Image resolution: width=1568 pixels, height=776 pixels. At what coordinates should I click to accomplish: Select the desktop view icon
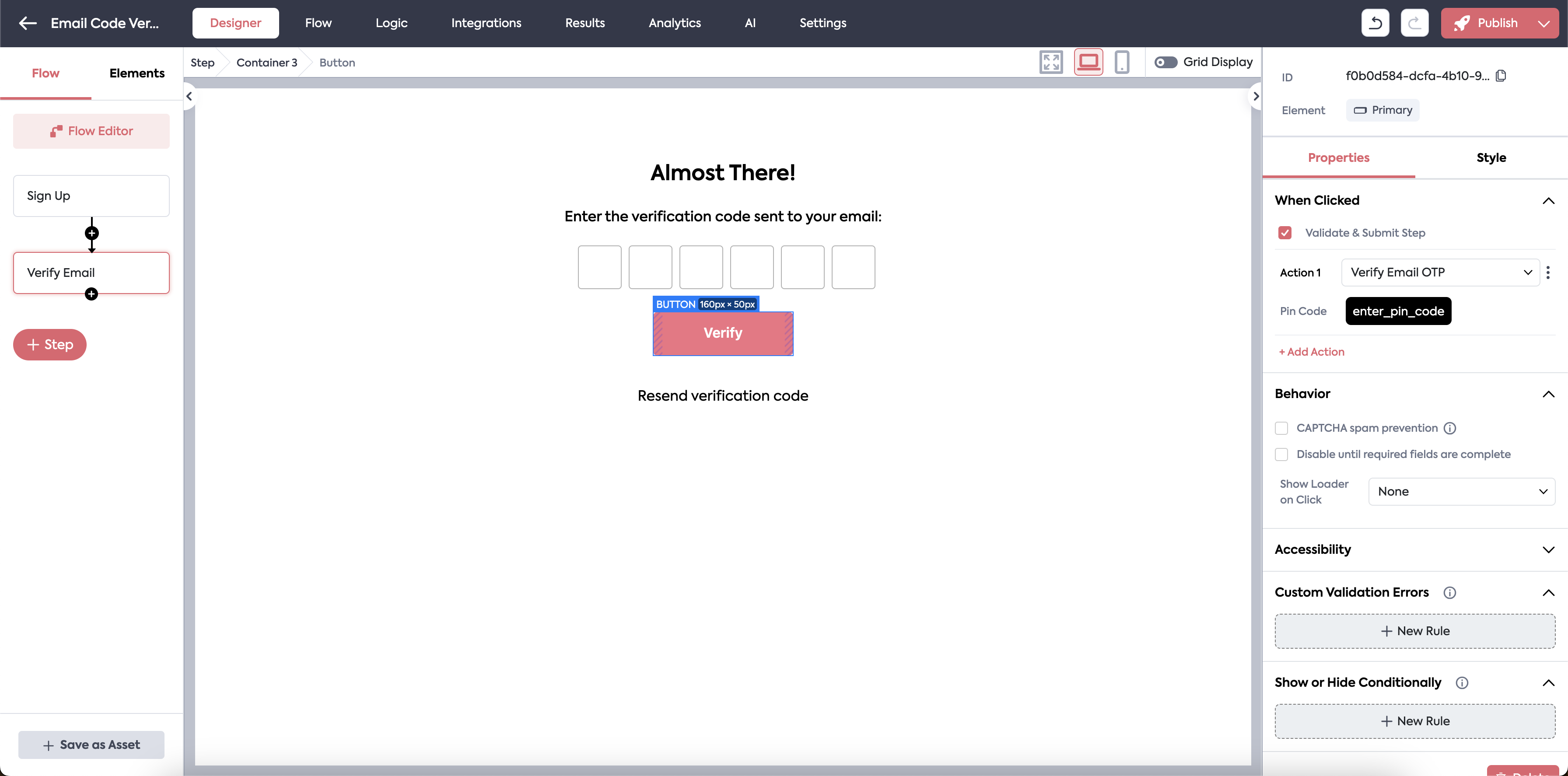pyautogui.click(x=1088, y=62)
